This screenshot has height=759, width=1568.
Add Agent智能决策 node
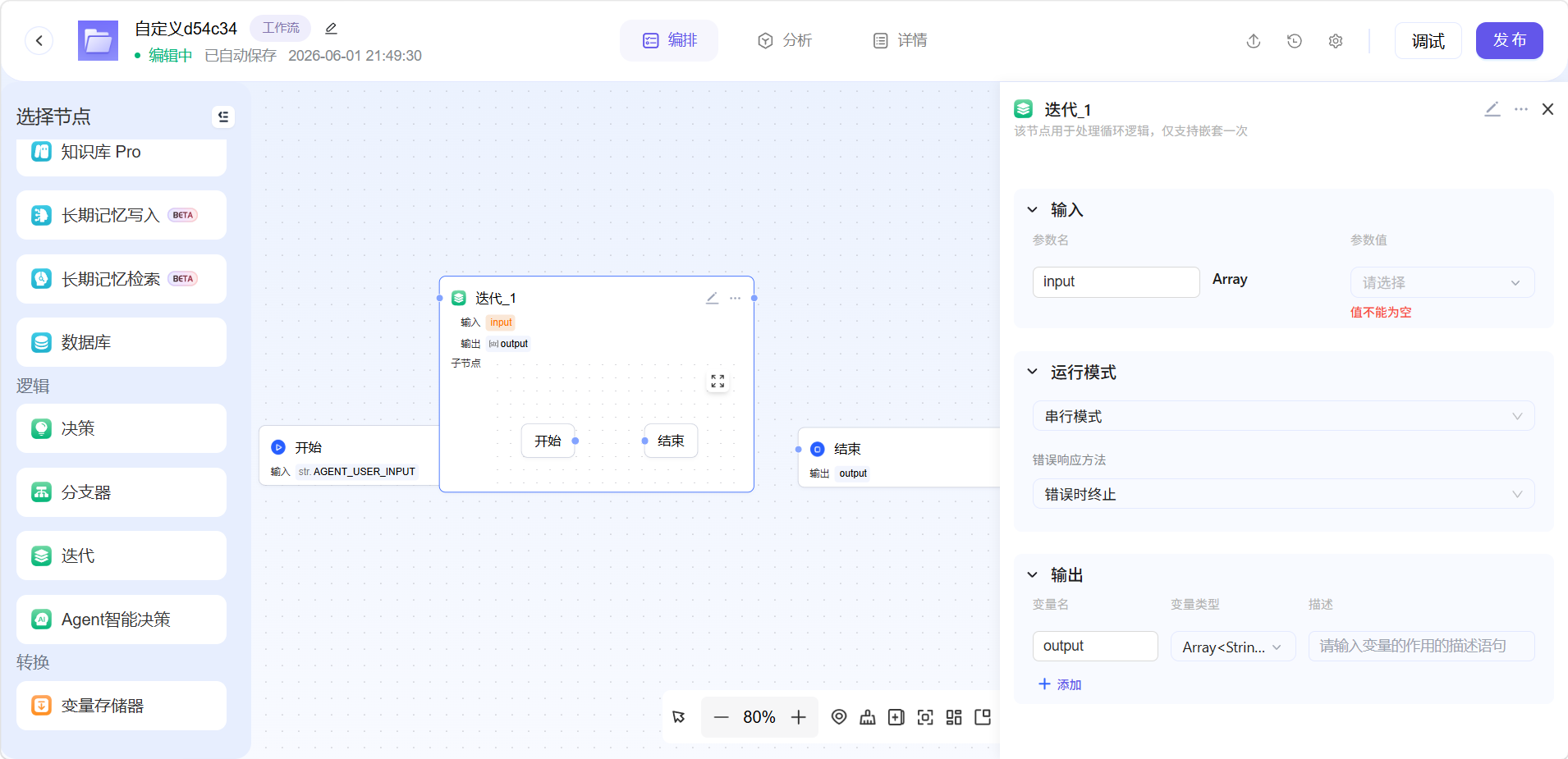click(121, 620)
